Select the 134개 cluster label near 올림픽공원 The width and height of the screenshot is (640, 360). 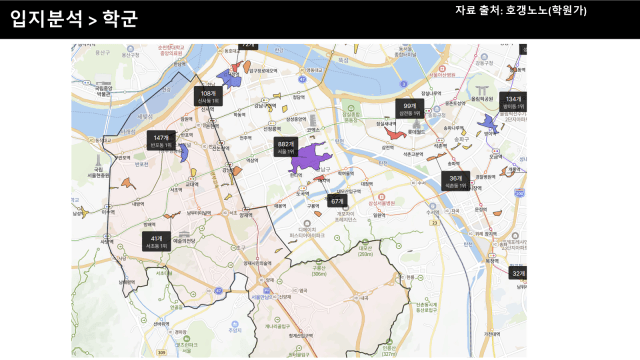513,102
